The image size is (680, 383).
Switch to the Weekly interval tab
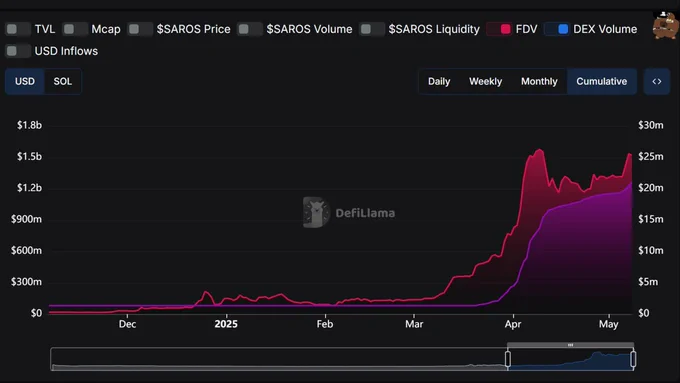485,82
